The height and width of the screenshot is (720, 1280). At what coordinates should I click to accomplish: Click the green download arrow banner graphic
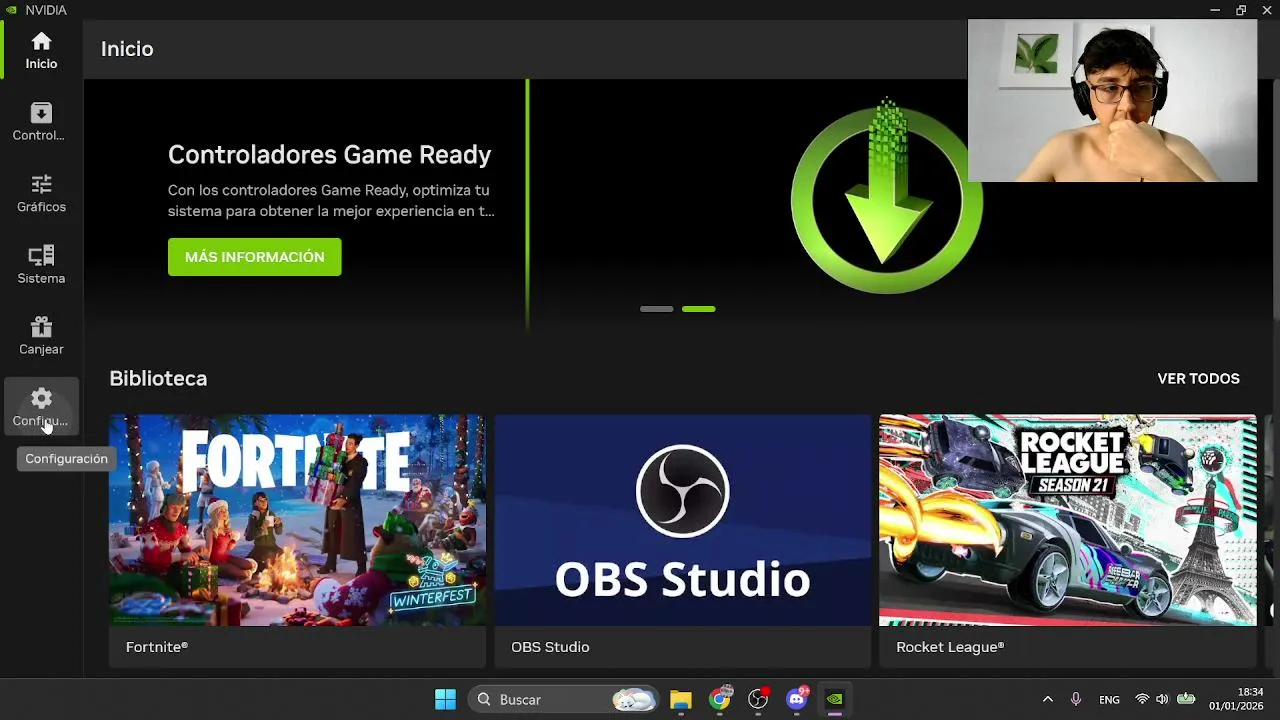(x=886, y=196)
